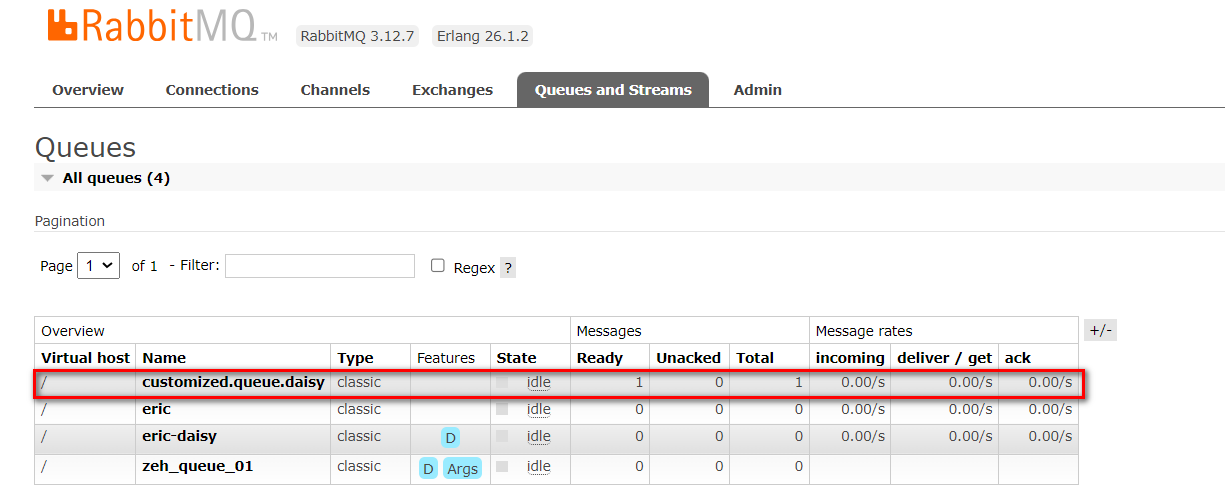Switch to the Overview tab
The height and width of the screenshot is (495, 1225).
88,90
